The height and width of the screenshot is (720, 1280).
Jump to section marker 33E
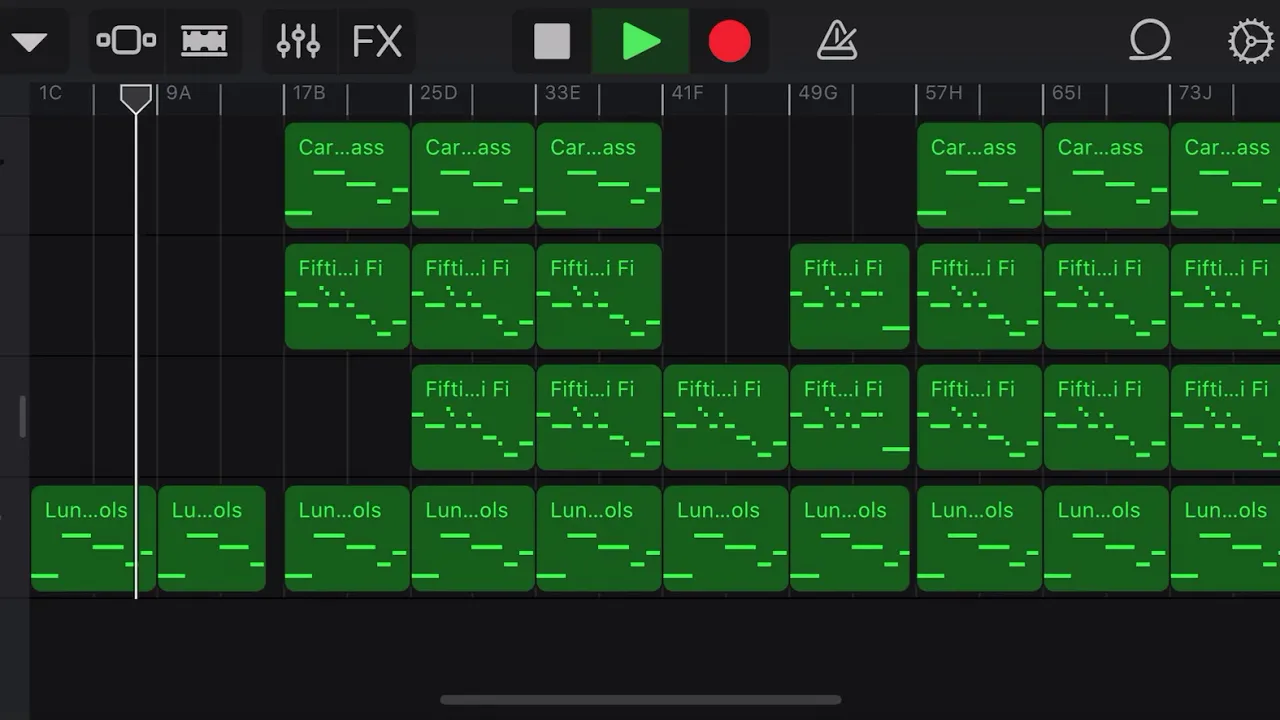click(x=563, y=93)
